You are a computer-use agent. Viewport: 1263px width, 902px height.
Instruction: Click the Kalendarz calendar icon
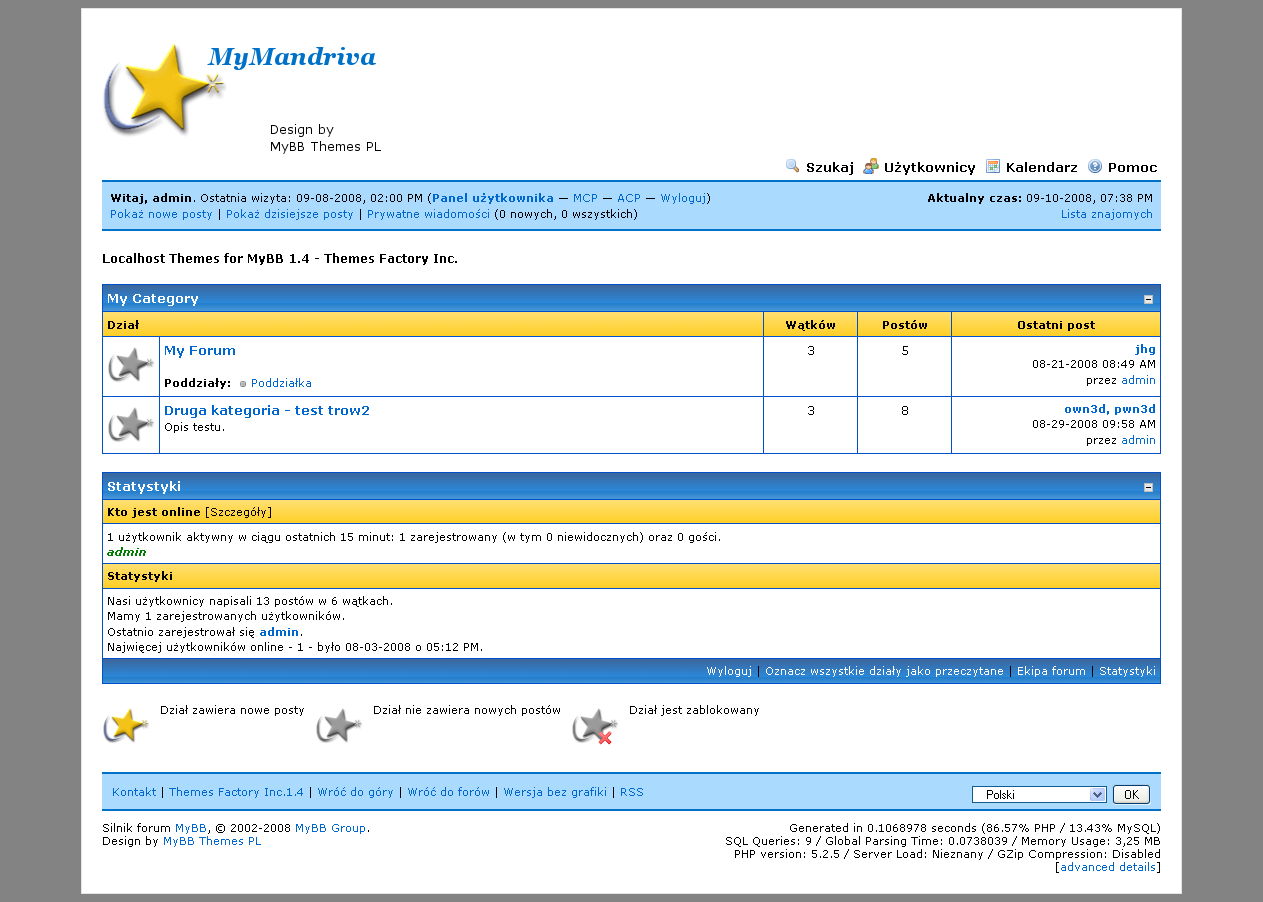[993, 167]
